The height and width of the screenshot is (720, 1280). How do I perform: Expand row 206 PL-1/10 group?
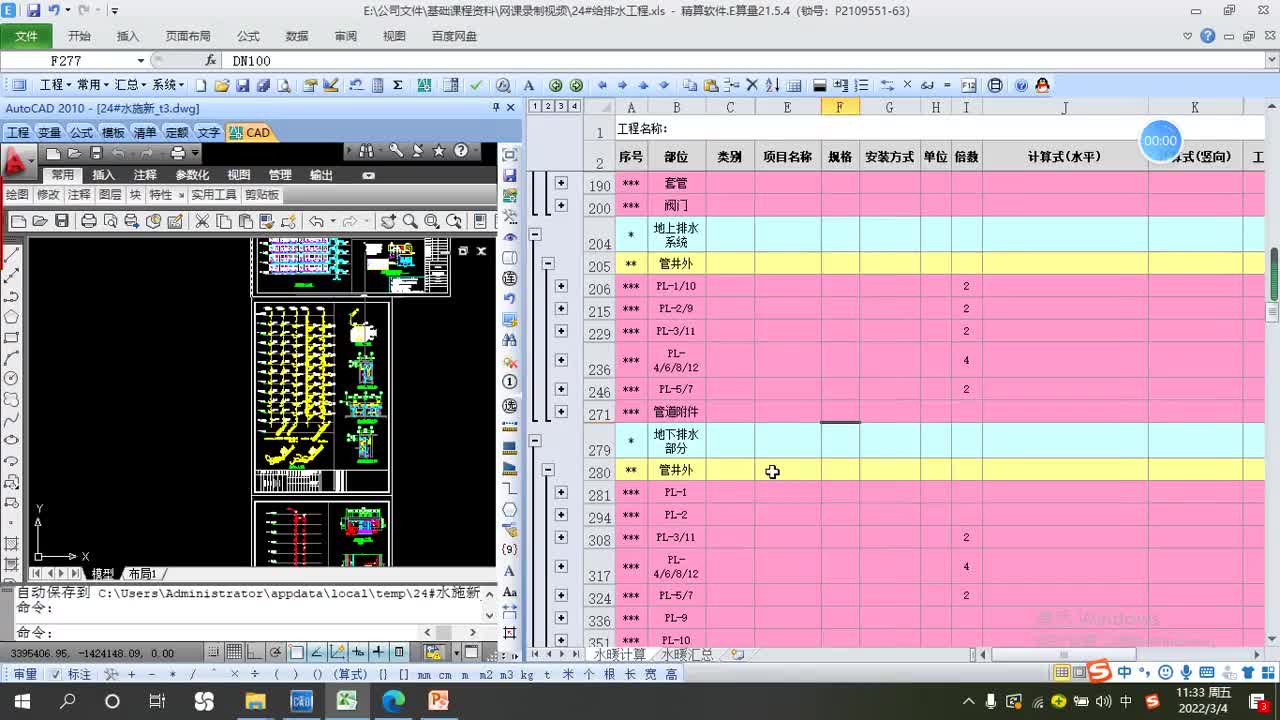click(561, 286)
